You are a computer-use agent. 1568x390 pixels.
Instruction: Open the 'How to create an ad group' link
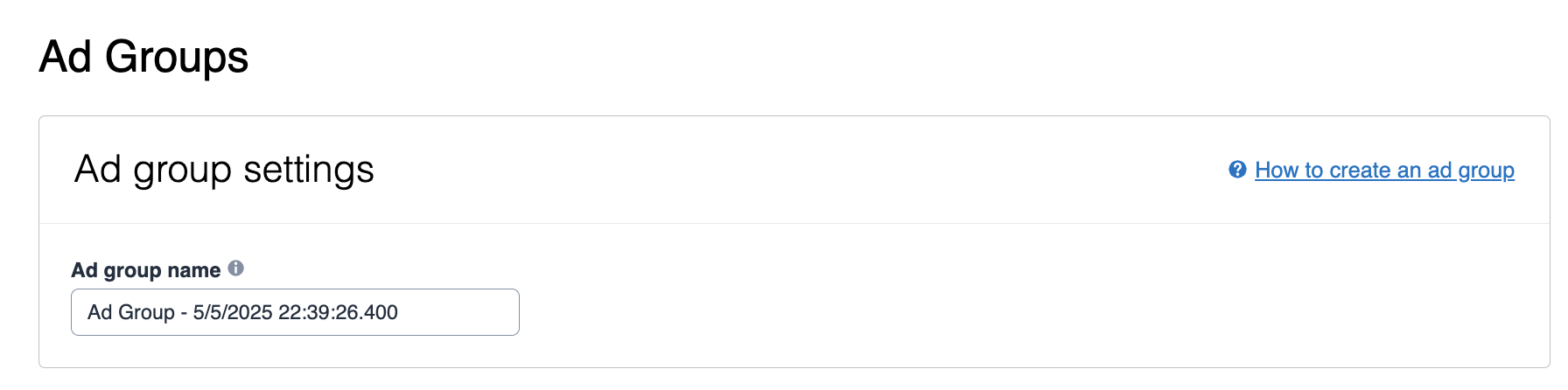1384,171
